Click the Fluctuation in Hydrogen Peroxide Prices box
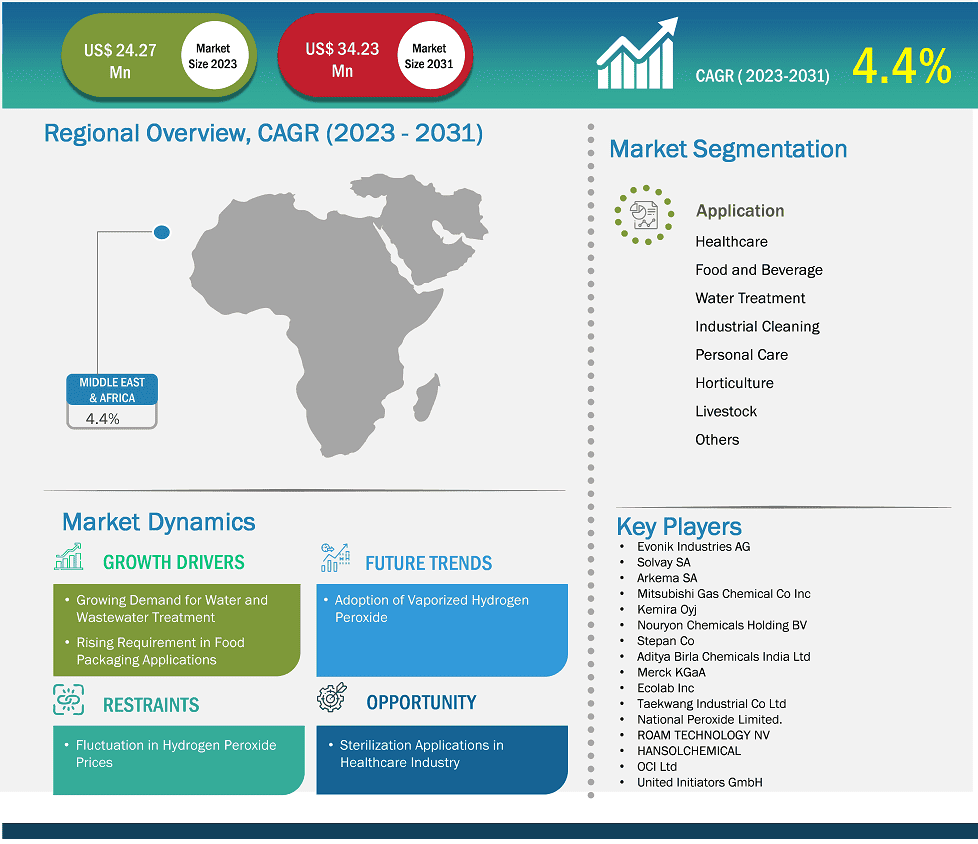Image resolution: width=978 pixels, height=844 pixels. click(x=178, y=759)
